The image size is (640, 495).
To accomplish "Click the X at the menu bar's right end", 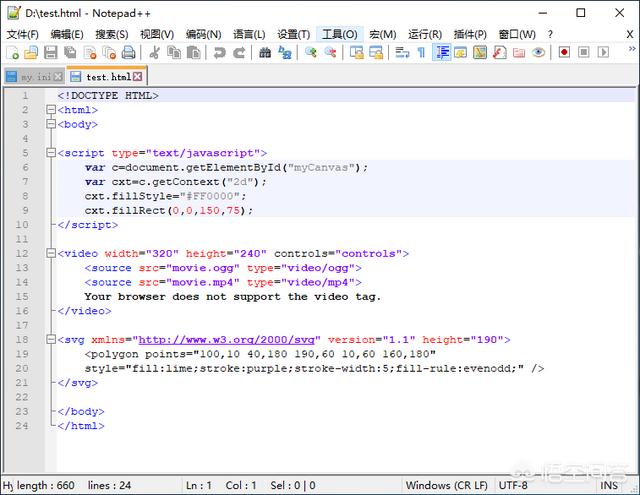I will [x=630, y=34].
